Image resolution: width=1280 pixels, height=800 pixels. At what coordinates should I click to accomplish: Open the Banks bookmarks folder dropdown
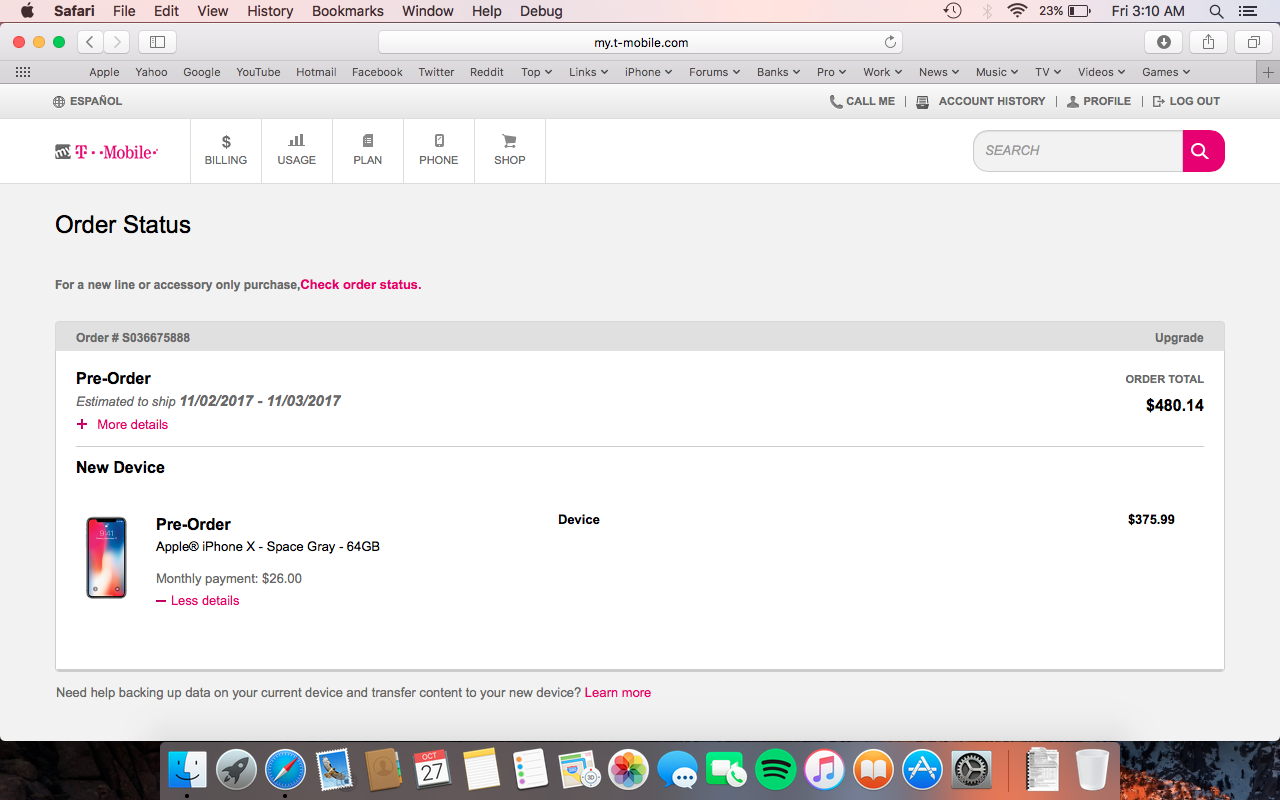(779, 72)
